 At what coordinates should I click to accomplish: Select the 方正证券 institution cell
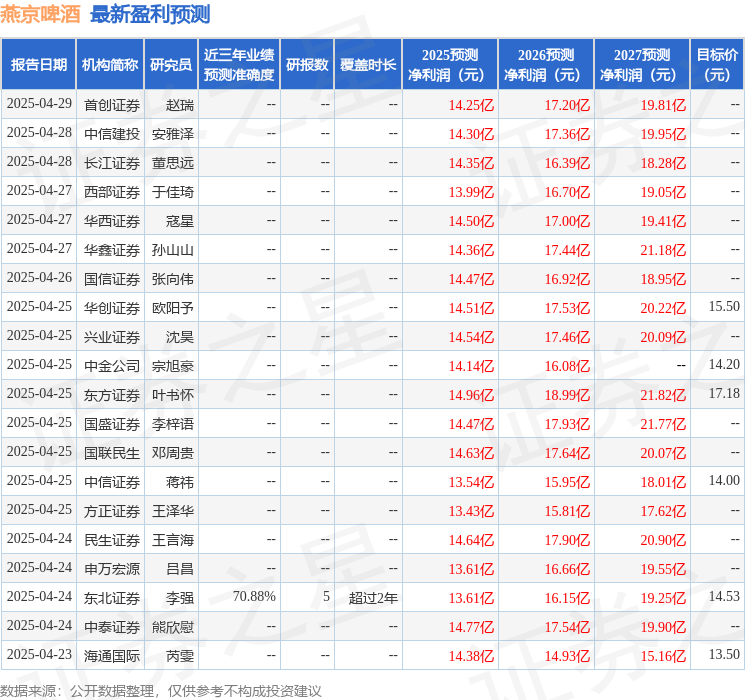tap(112, 511)
